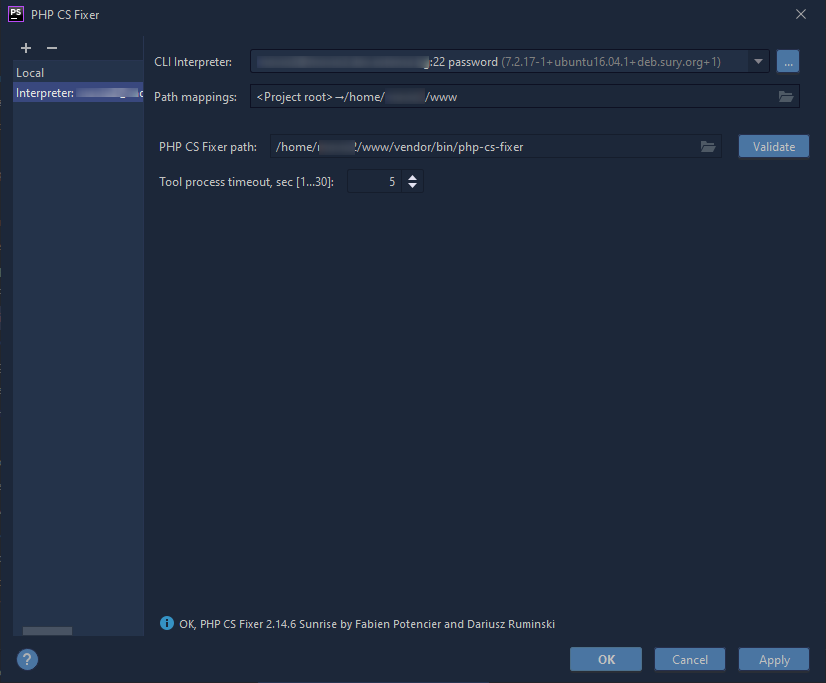Click the OK validation result message text

[367, 624]
